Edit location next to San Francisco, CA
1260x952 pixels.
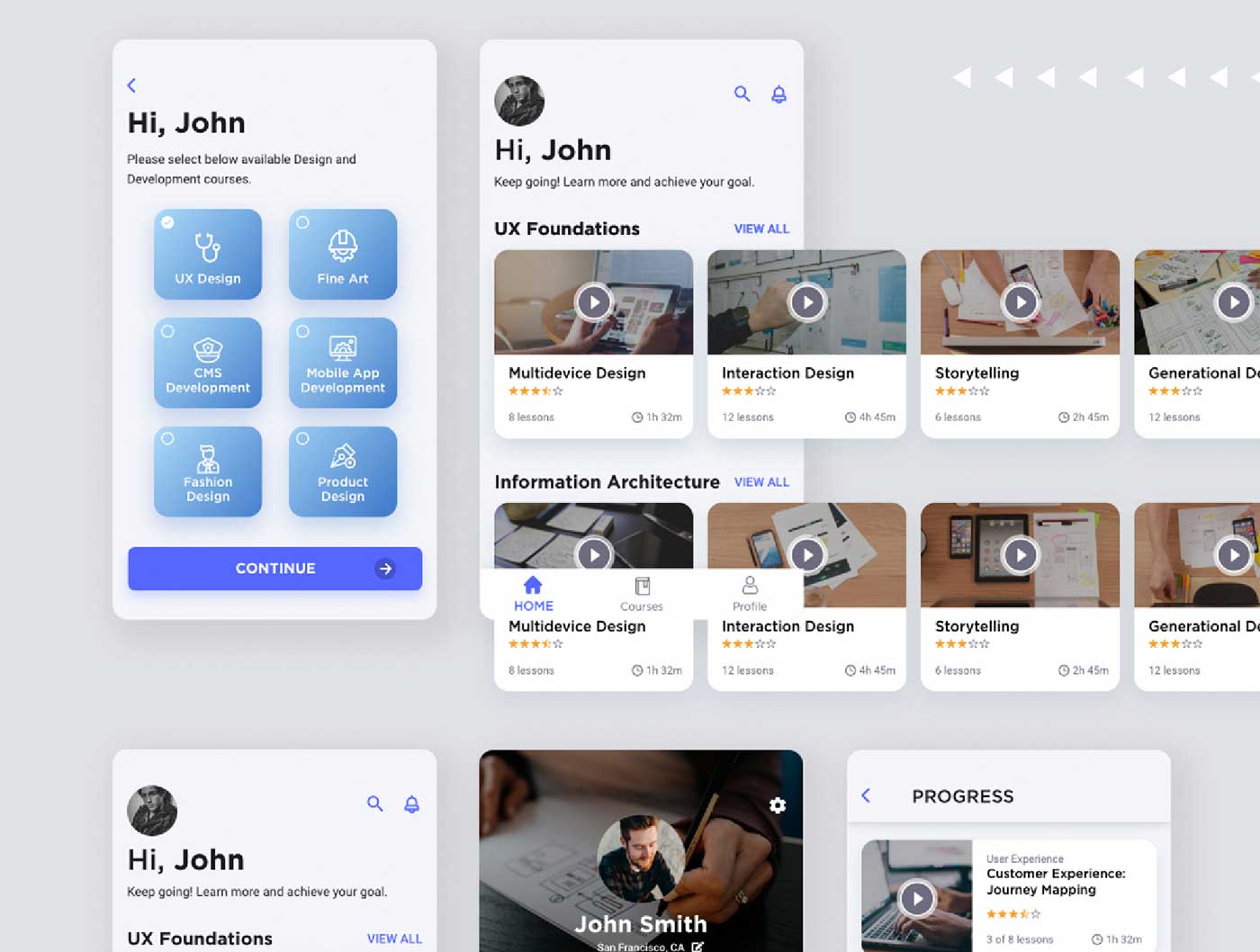tap(697, 947)
